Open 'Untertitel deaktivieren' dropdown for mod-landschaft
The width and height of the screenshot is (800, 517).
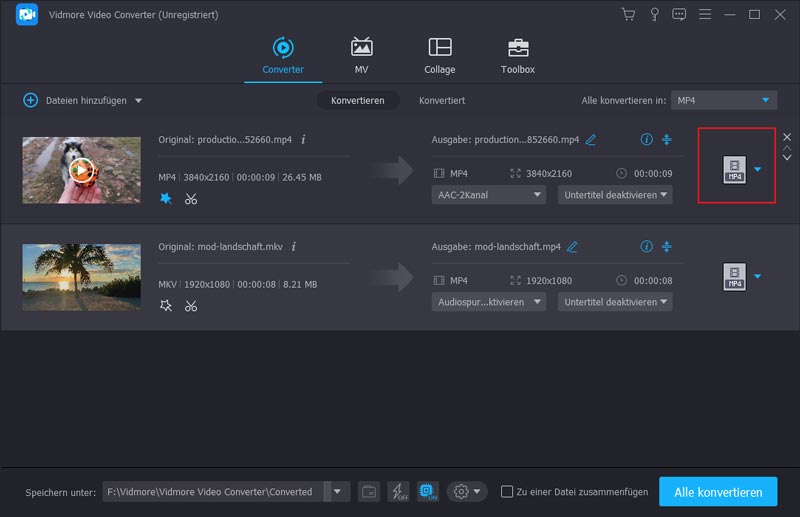pos(615,301)
